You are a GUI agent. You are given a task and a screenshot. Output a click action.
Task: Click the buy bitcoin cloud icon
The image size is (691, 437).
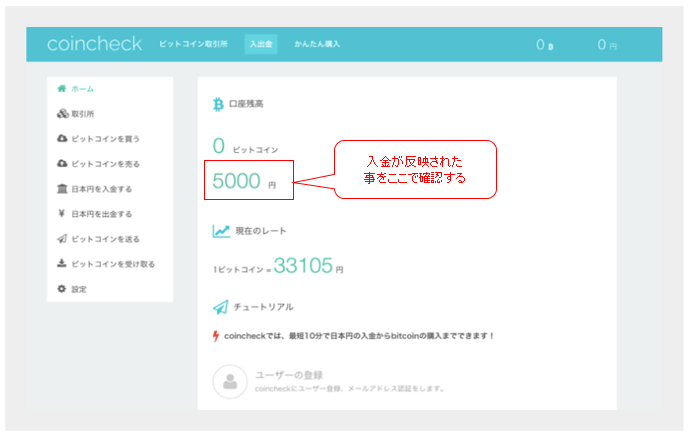(x=62, y=138)
